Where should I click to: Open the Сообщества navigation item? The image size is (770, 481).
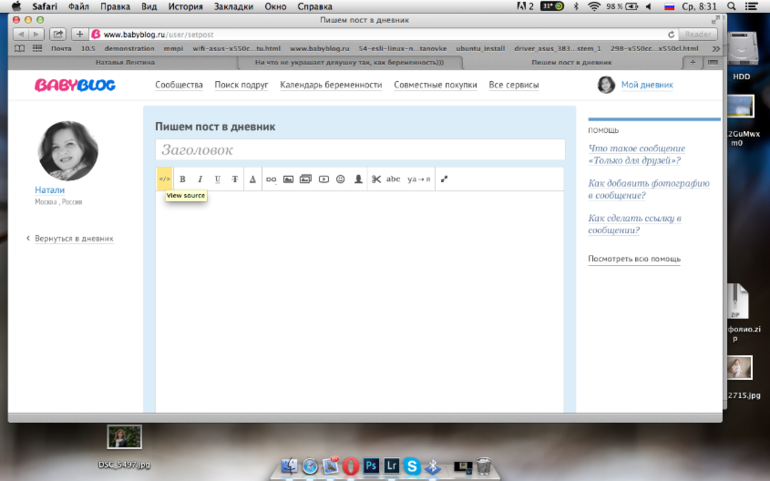point(179,85)
